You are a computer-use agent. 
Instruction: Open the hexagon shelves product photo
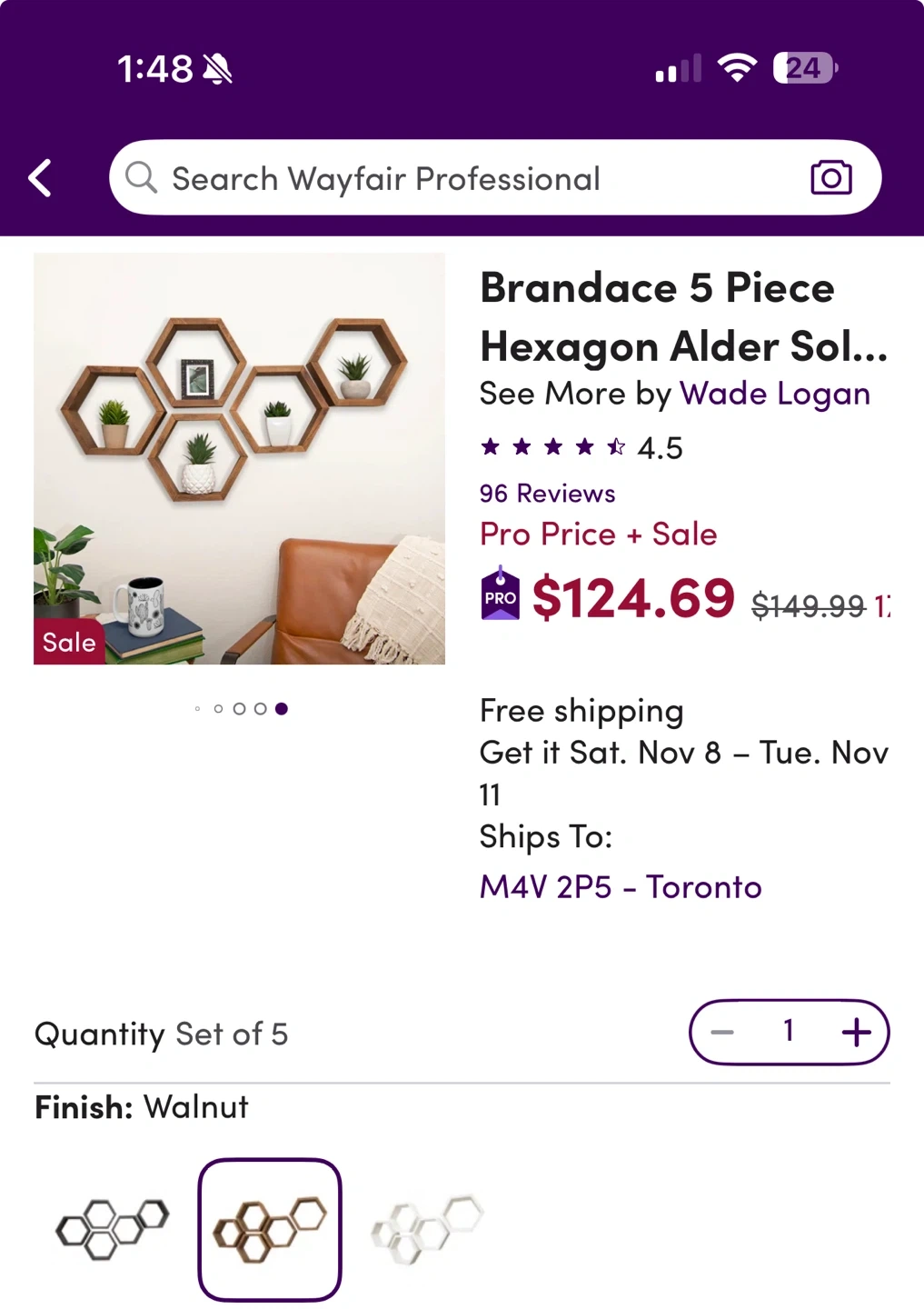[239, 458]
